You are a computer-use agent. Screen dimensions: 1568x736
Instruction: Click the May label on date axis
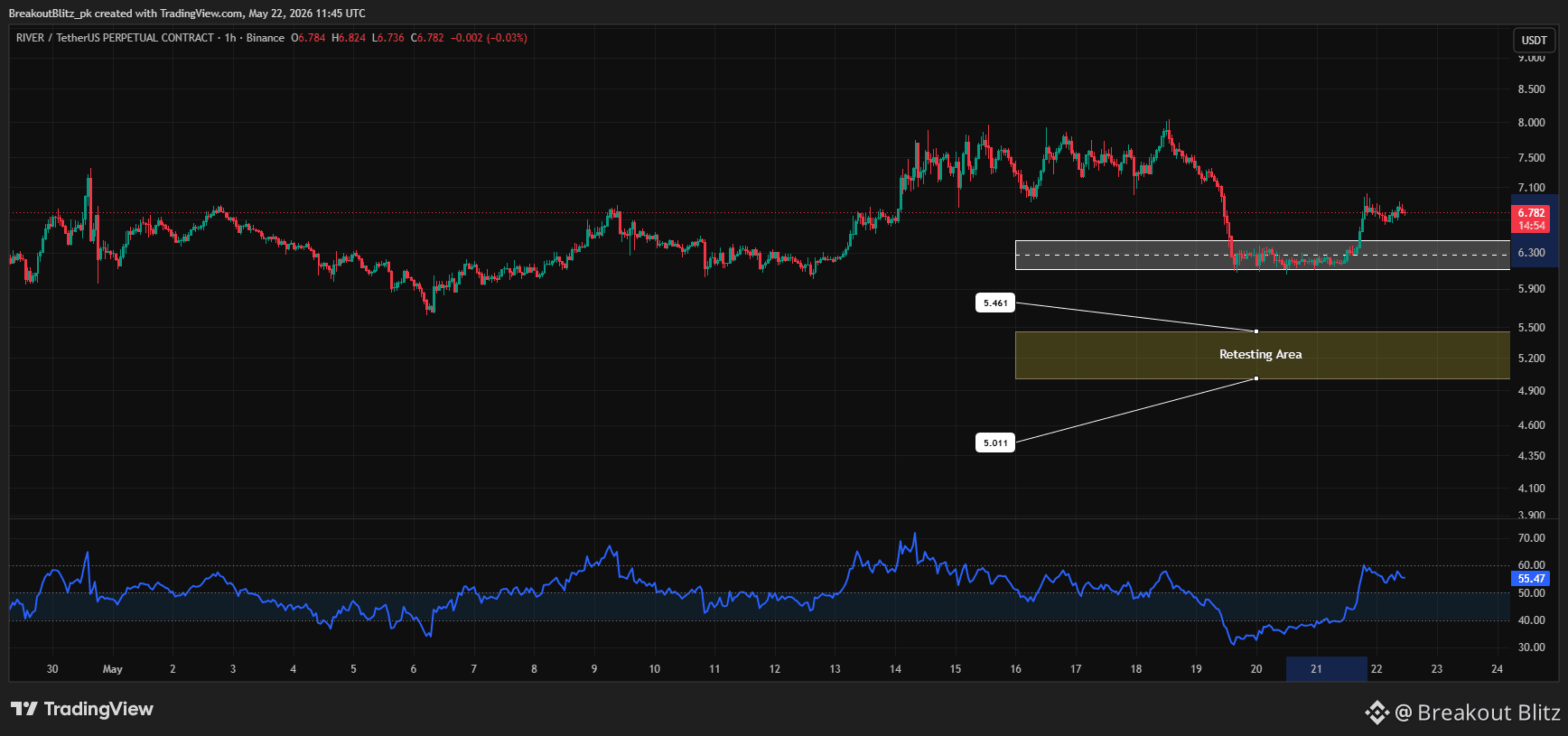113,669
